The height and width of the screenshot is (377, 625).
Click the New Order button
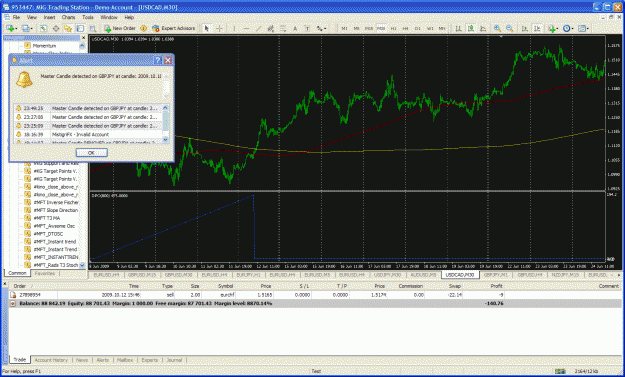(120, 28)
